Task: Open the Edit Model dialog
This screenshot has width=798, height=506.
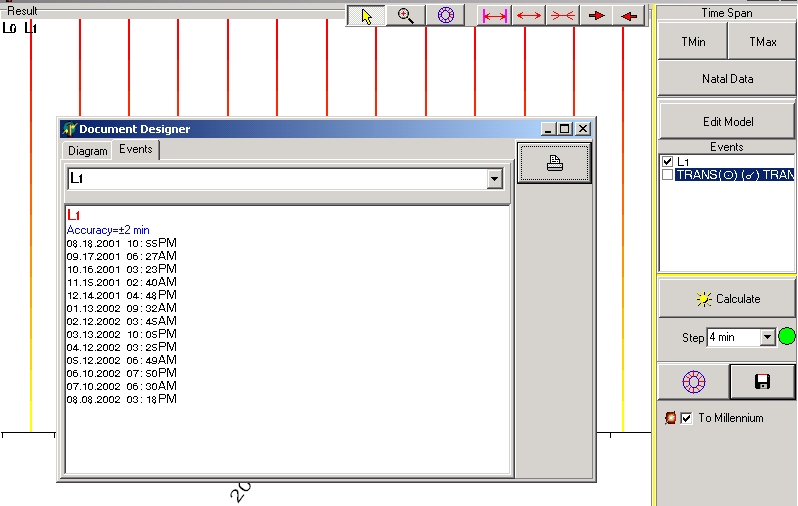Action: [727, 121]
